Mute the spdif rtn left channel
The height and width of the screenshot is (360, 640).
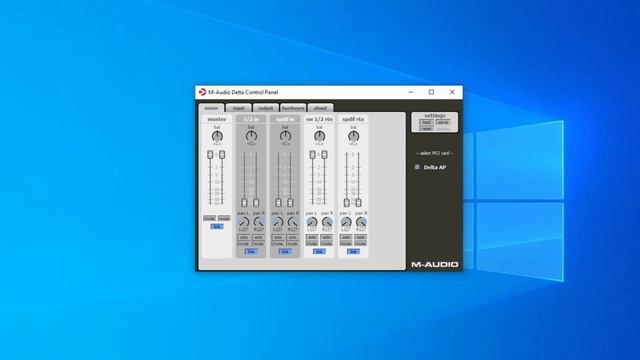[346, 243]
